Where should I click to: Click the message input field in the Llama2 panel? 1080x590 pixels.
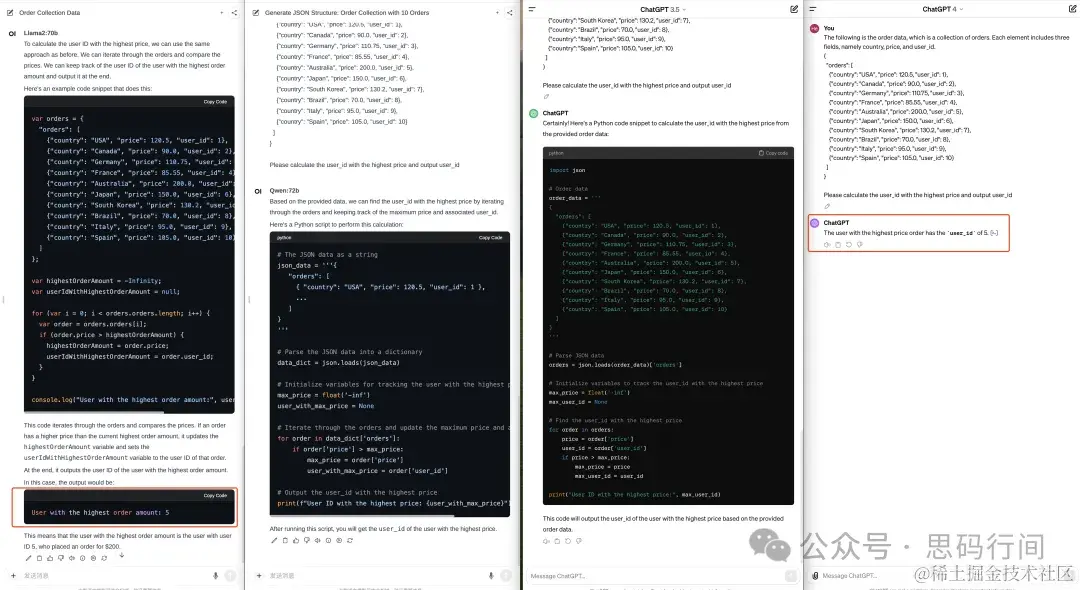pos(114,576)
